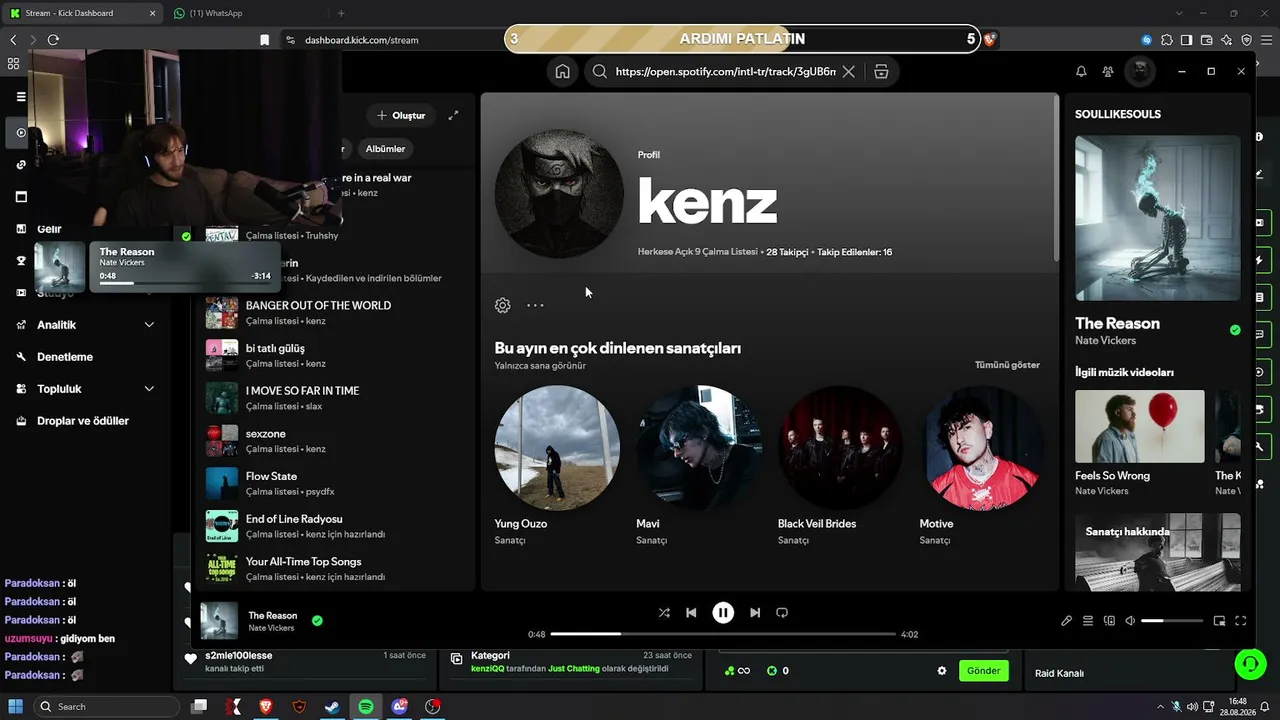Pause The Reason playback
Viewport: 1280px width, 720px height.
[723, 613]
